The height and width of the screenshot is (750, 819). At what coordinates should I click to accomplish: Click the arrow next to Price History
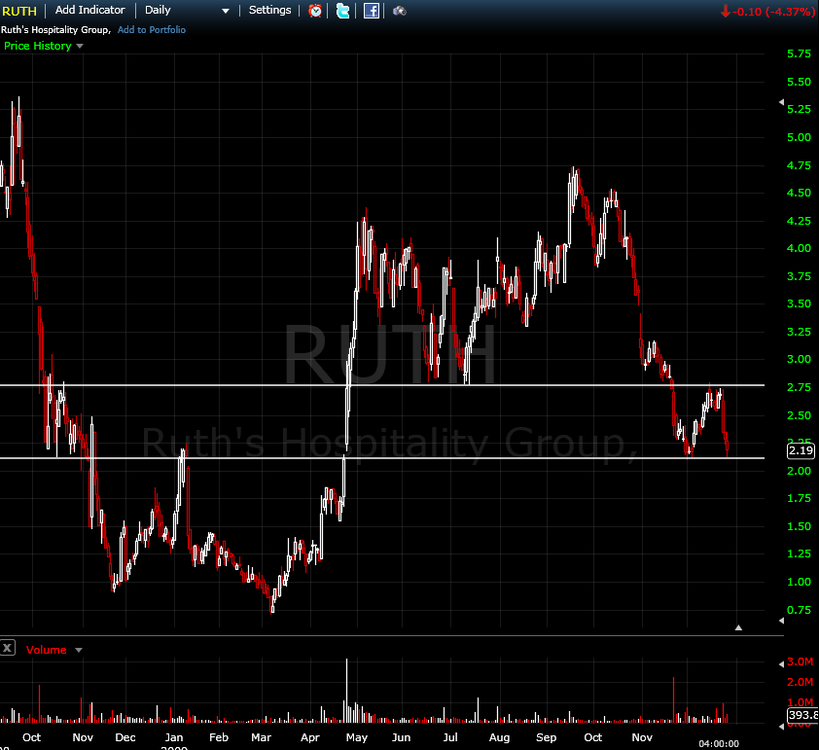(x=79, y=46)
